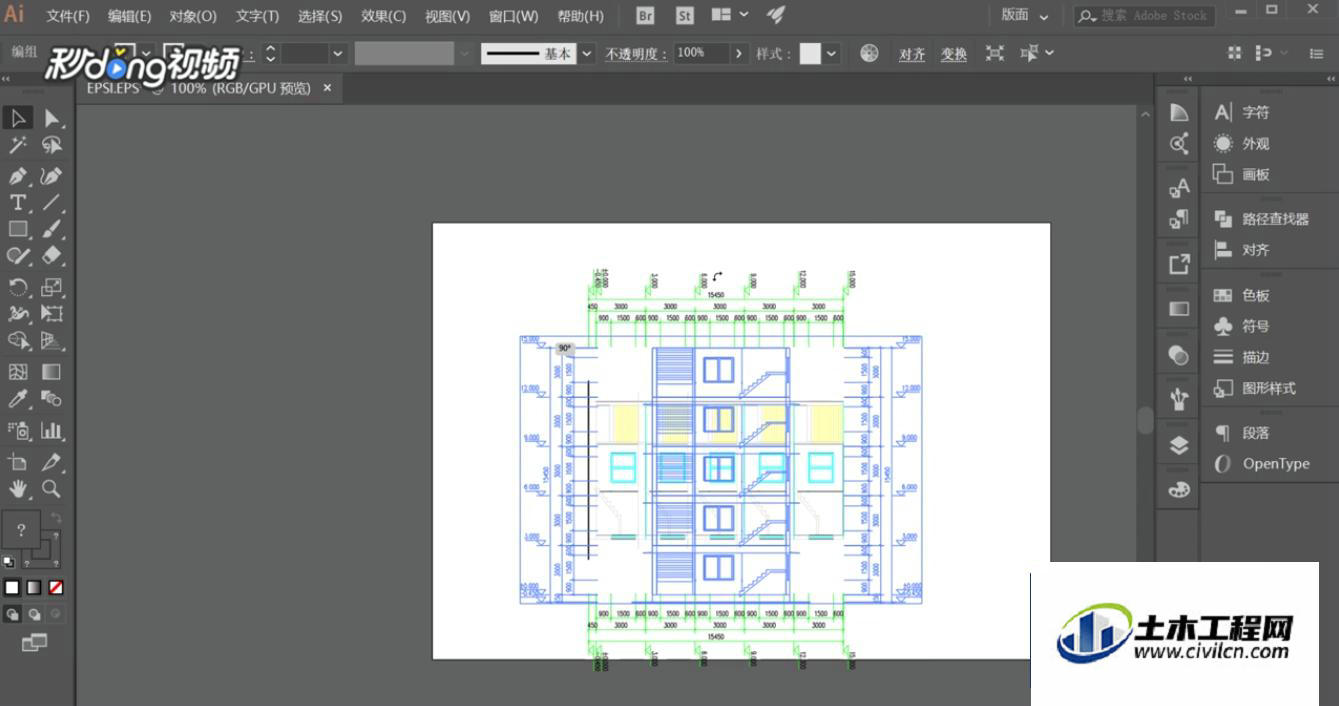Select the Pen tool

(18, 176)
